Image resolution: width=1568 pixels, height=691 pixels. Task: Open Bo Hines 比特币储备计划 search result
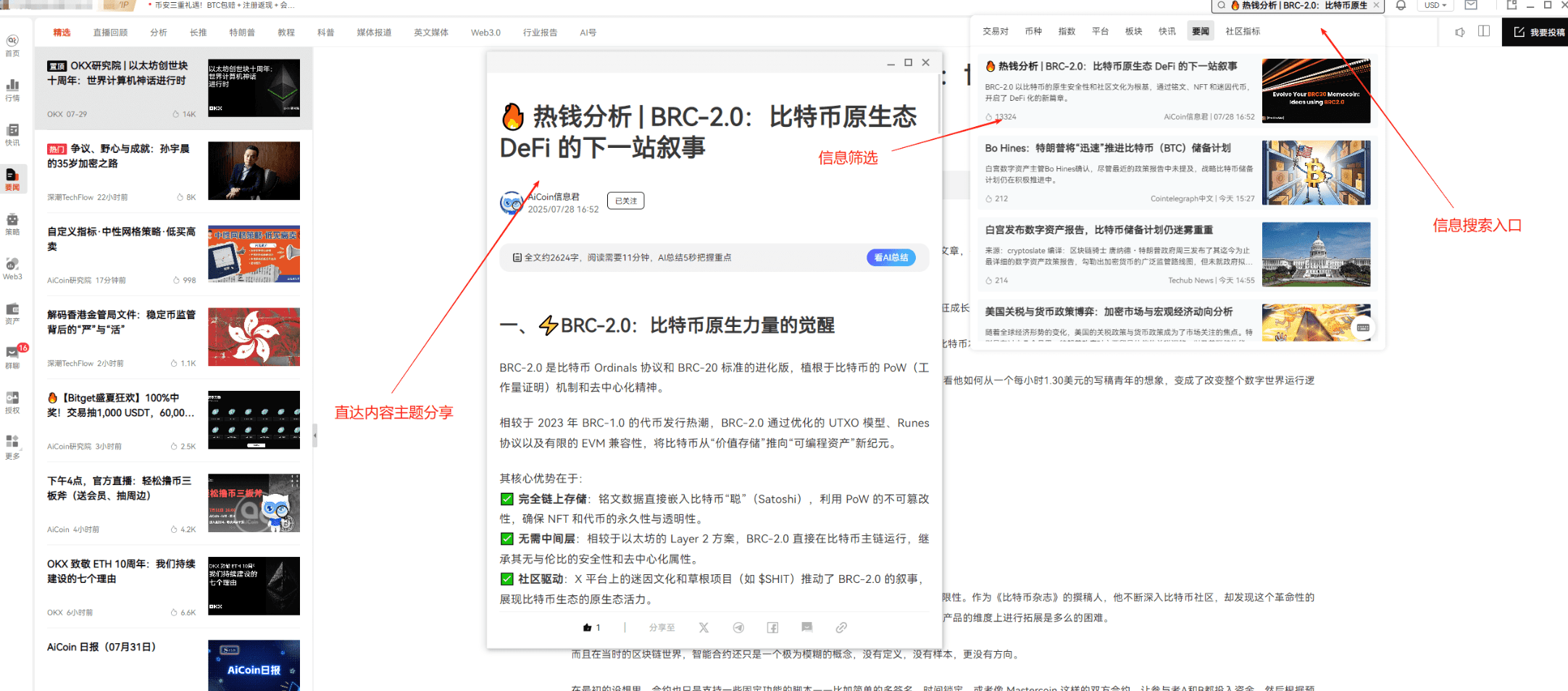pyautogui.click(x=1177, y=173)
